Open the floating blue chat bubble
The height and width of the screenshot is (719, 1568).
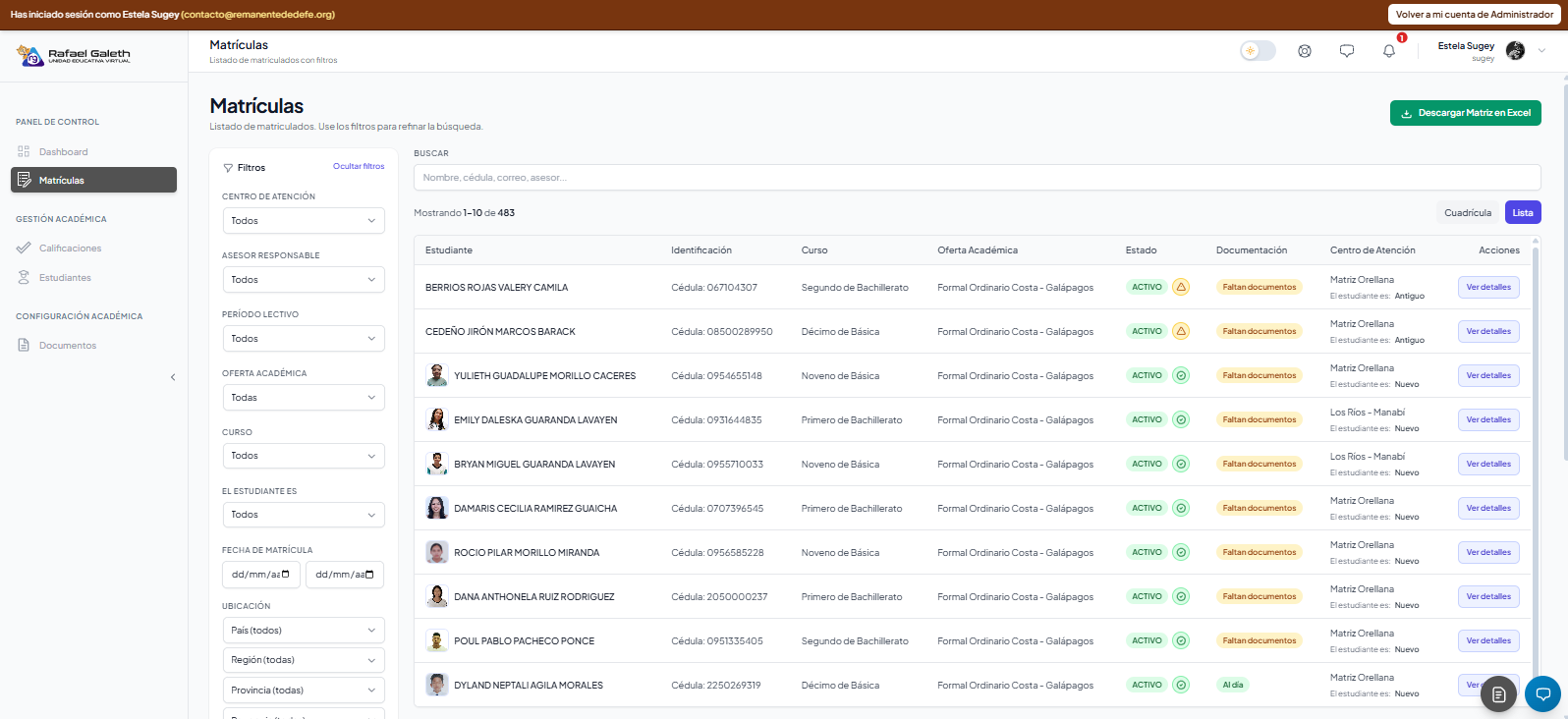coord(1542,694)
